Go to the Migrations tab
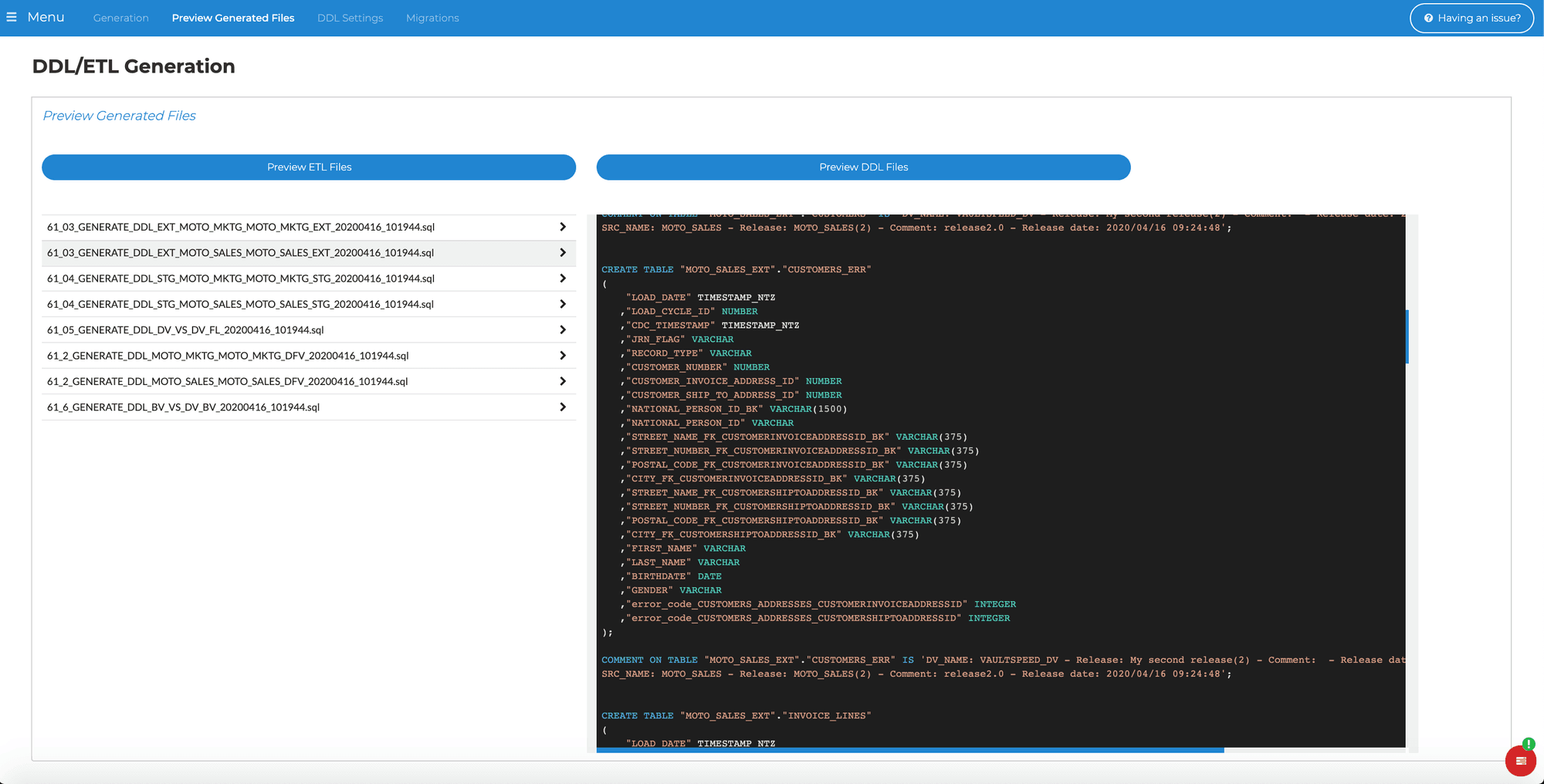 pyautogui.click(x=432, y=18)
